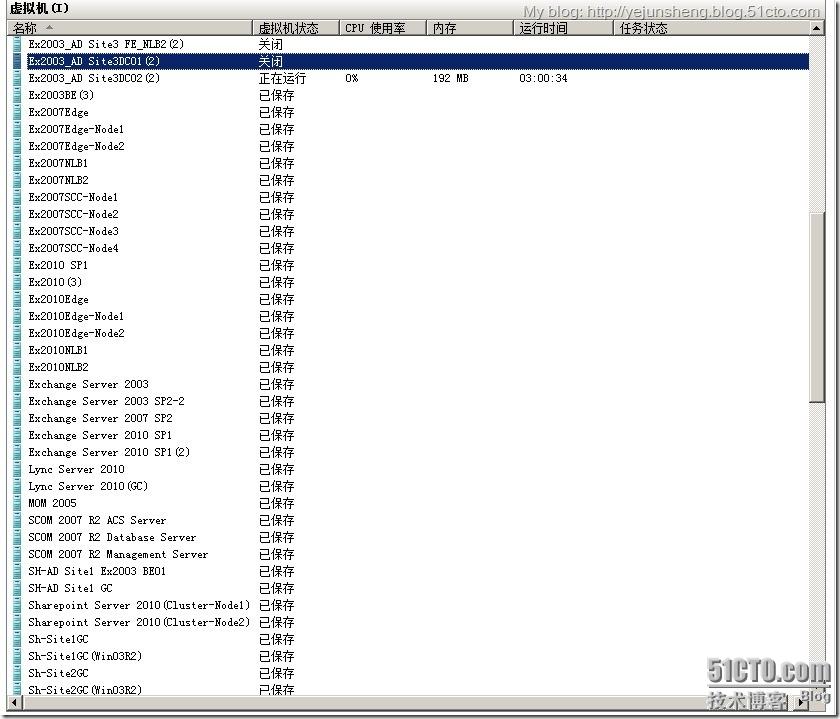This screenshot has height=719, width=840.
Task: Sort by 虚拟机状态 column header
Action: (296, 28)
